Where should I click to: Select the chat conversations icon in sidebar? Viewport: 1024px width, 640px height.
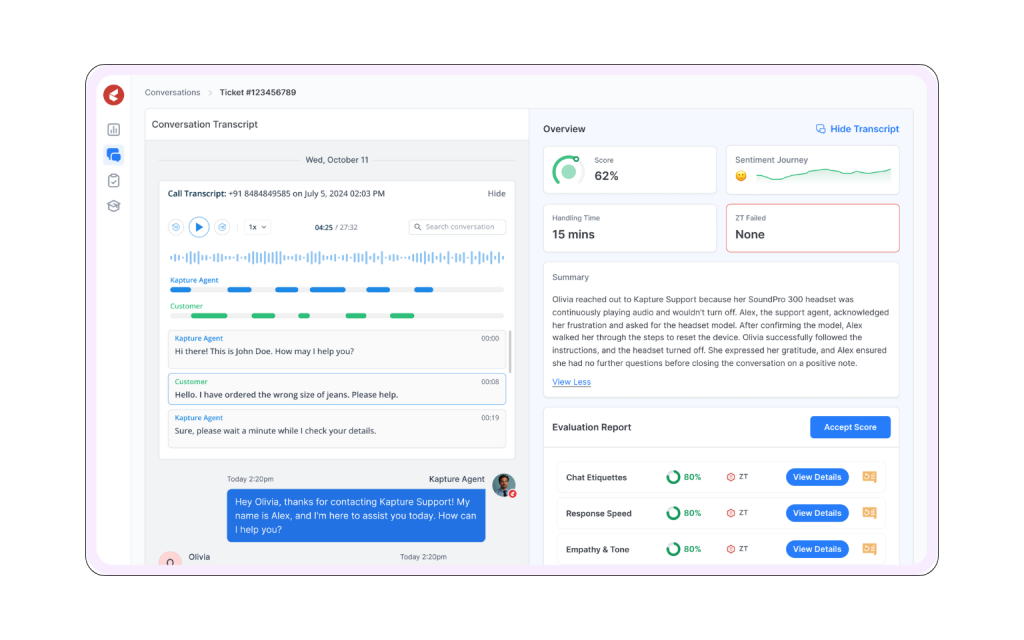pyautogui.click(x=113, y=154)
